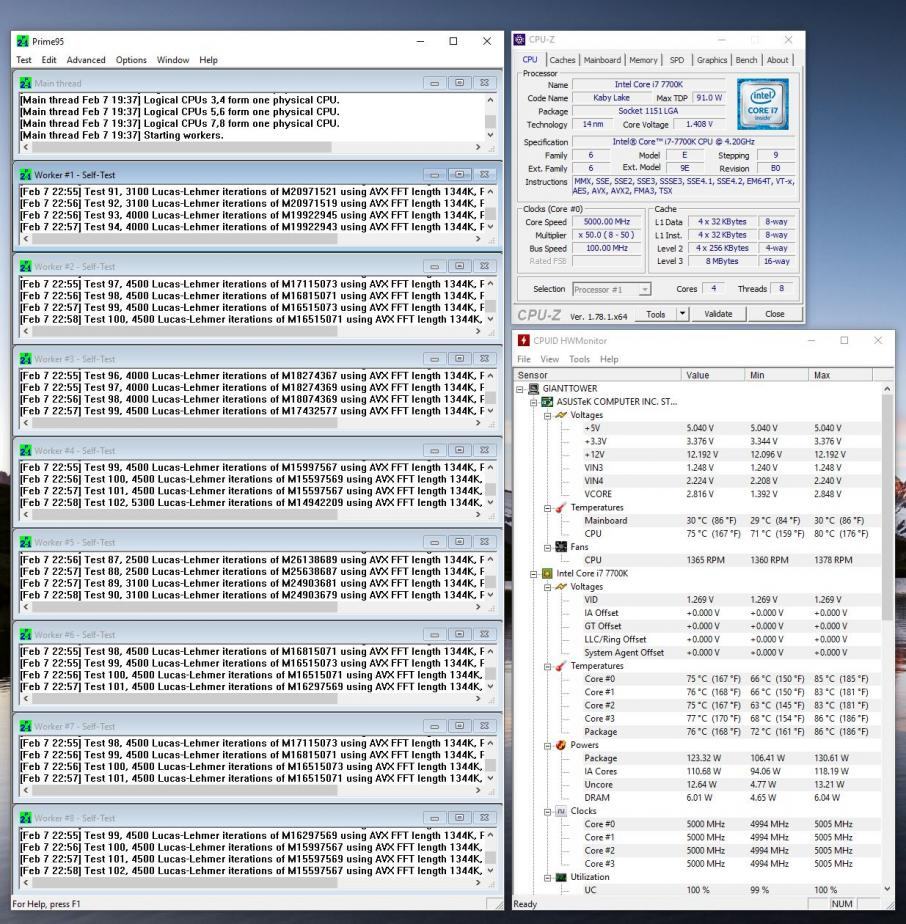Collapse the Clocks node in HWMonitor
Image resolution: width=906 pixels, height=924 pixels.
pos(548,811)
